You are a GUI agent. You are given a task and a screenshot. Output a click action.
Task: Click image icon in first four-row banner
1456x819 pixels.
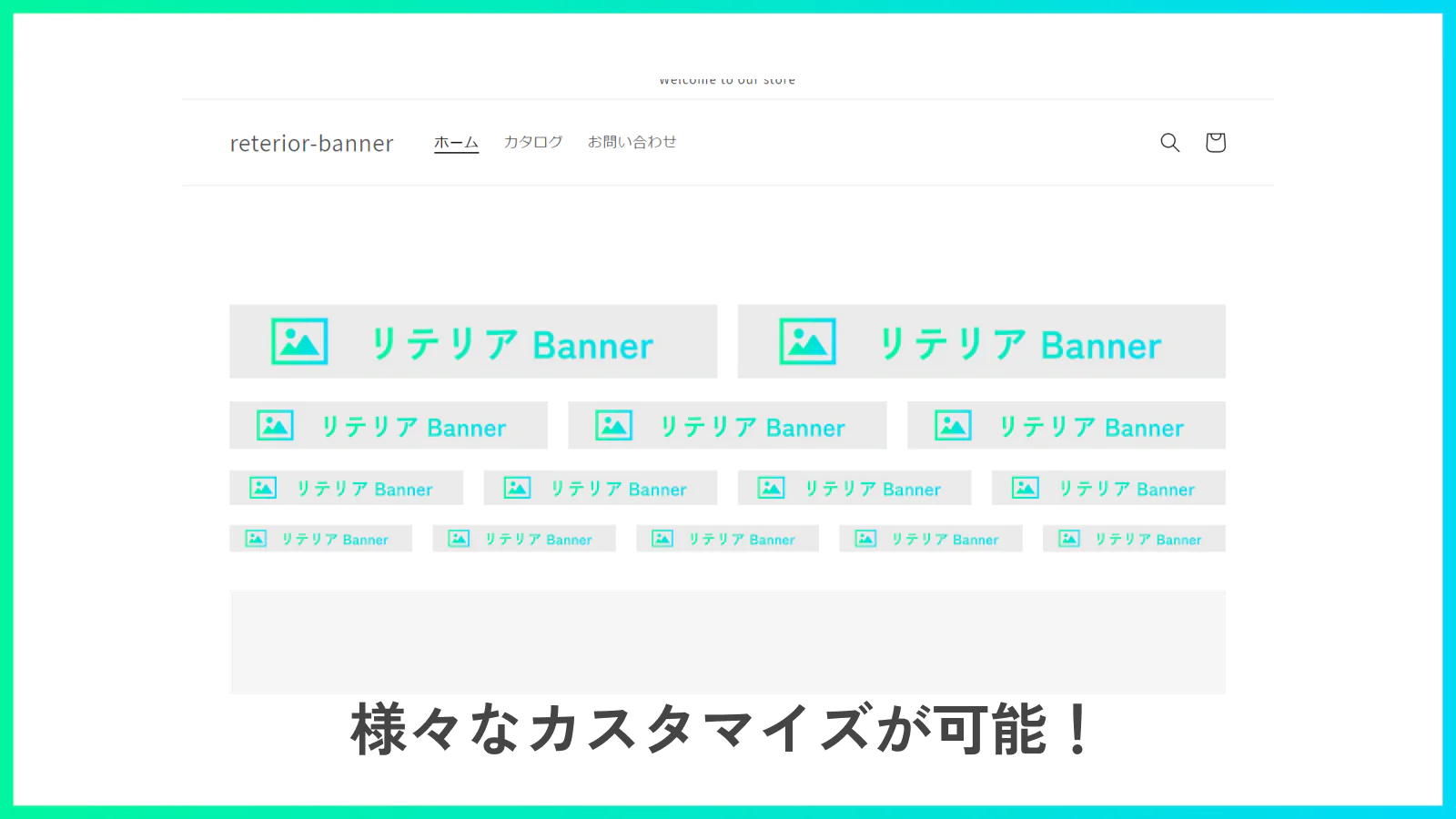pos(263,488)
